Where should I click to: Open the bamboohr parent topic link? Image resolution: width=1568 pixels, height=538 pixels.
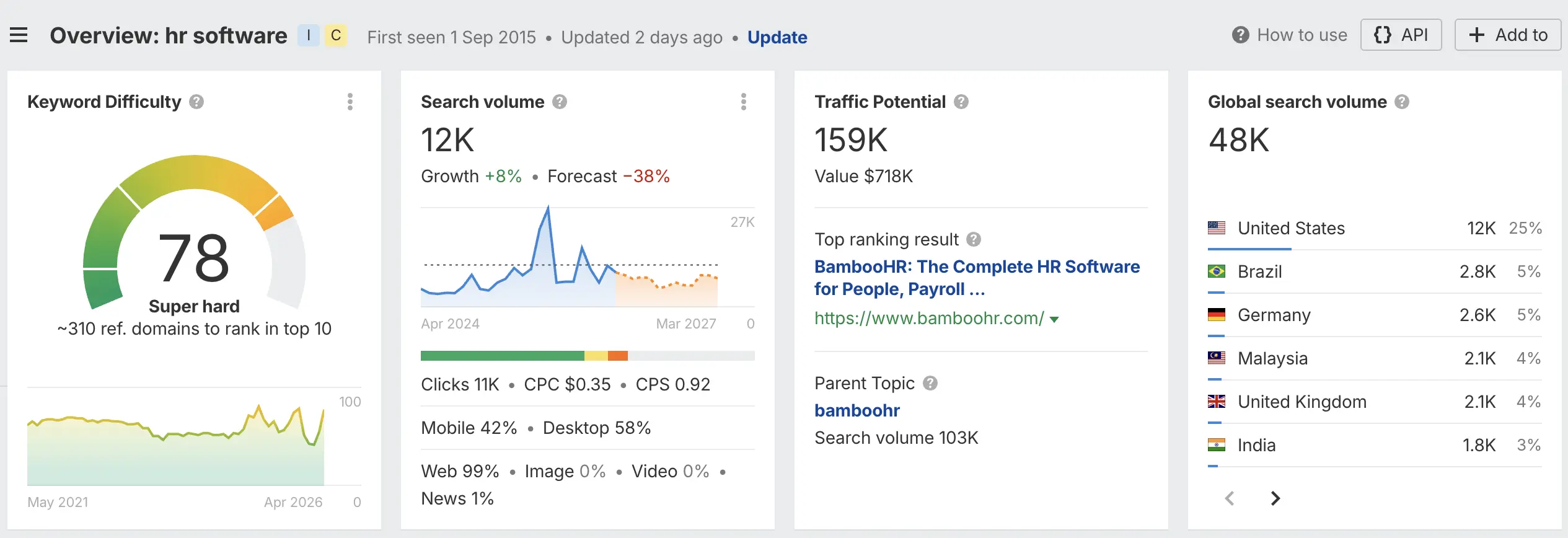(x=857, y=410)
